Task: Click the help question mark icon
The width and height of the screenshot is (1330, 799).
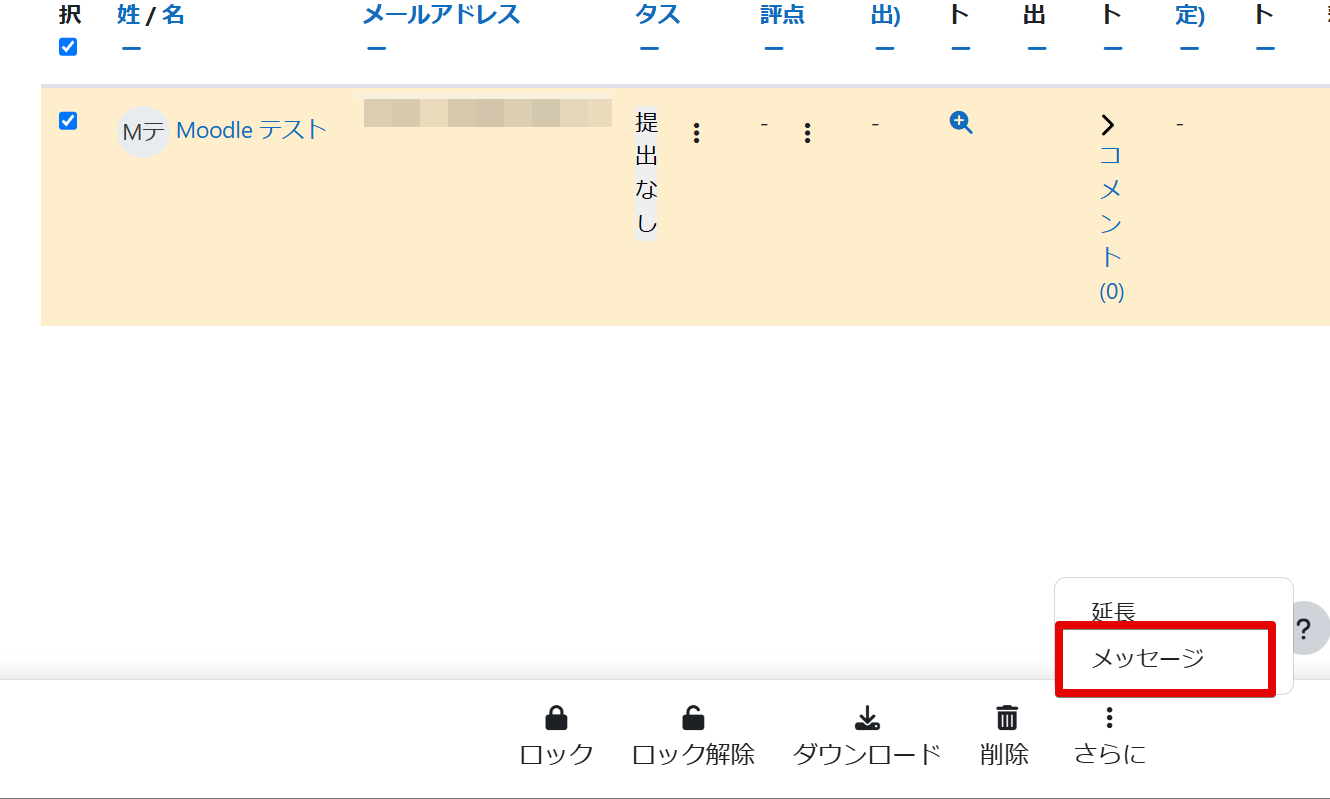Action: click(x=1305, y=628)
